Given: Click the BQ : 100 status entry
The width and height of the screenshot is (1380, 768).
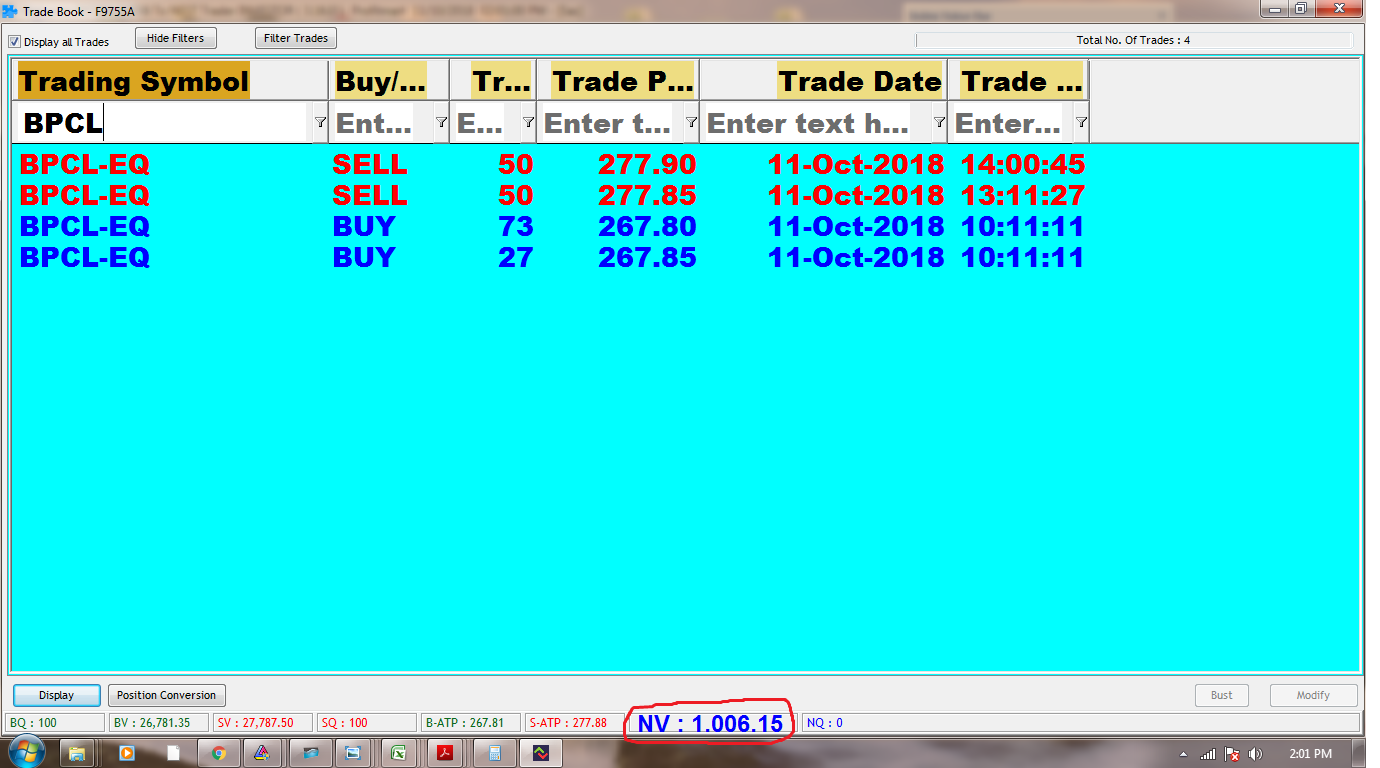Looking at the screenshot, I should tap(55, 723).
